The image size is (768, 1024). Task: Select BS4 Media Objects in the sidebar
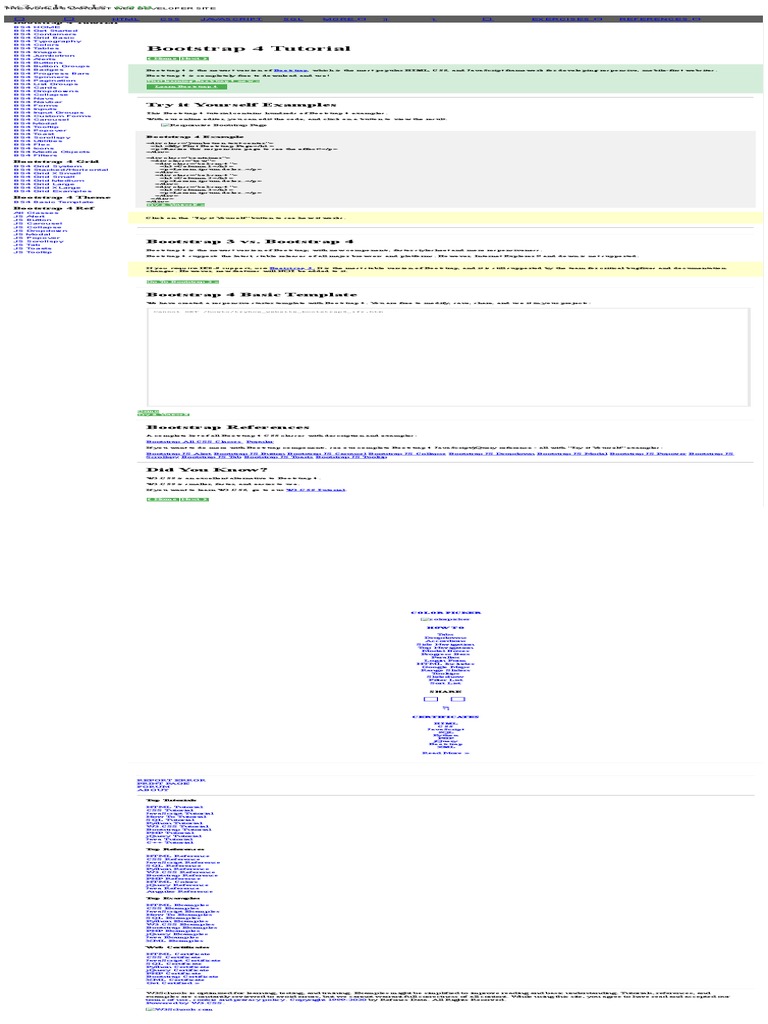point(52,152)
